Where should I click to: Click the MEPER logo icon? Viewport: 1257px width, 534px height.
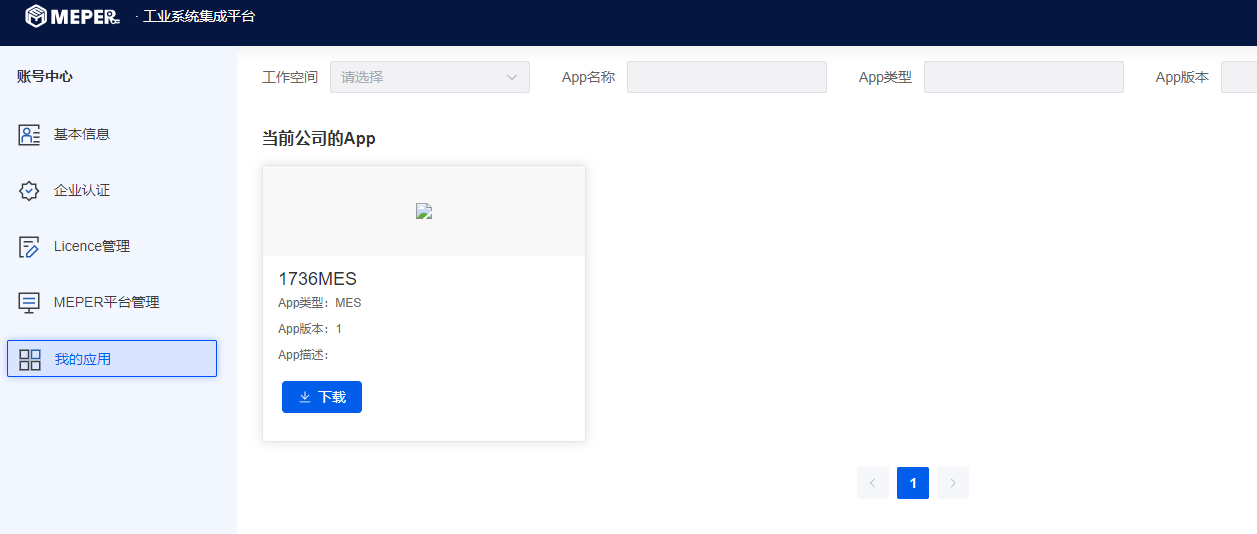36,16
